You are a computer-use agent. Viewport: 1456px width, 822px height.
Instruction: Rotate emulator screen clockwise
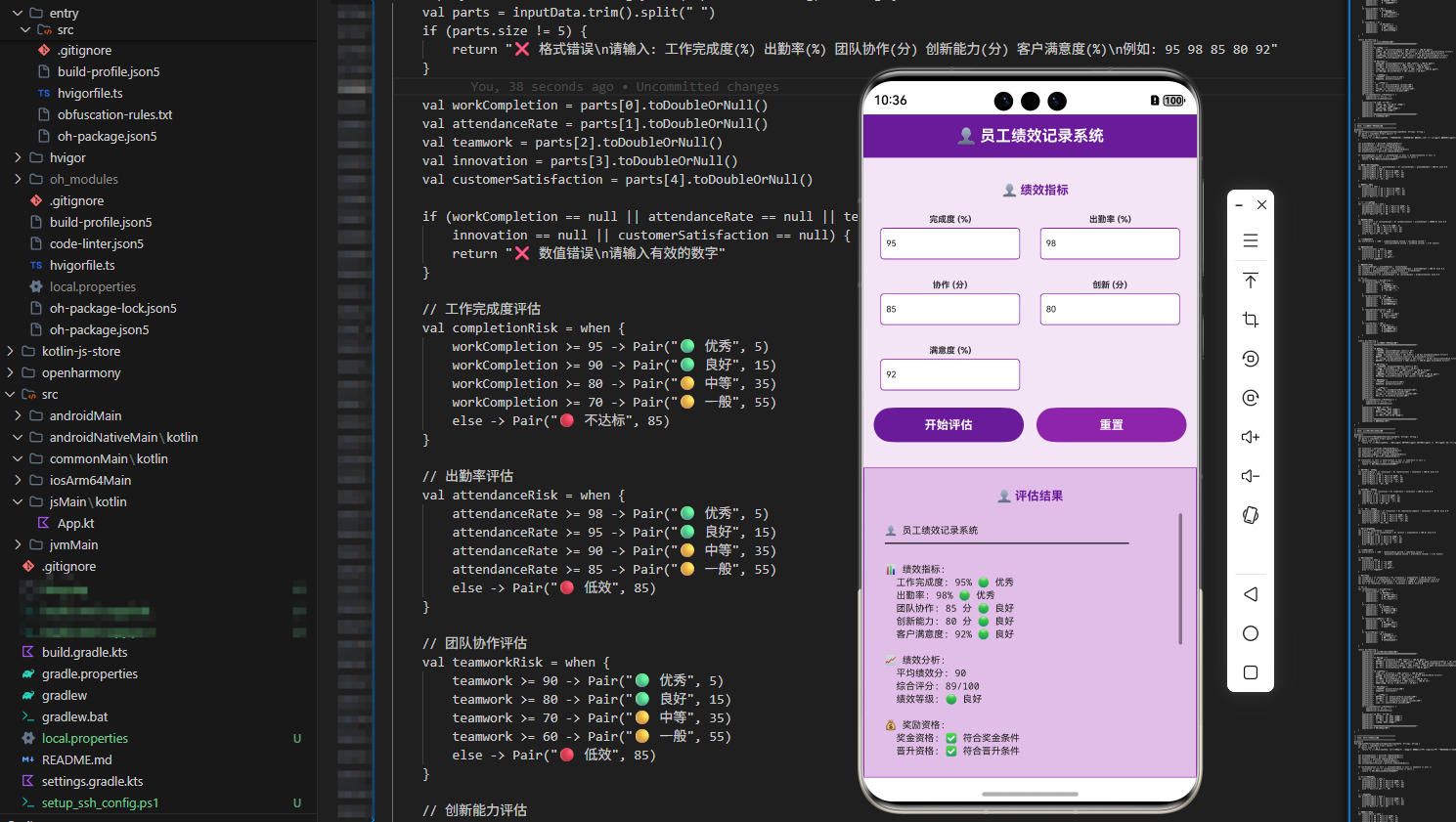(1250, 398)
